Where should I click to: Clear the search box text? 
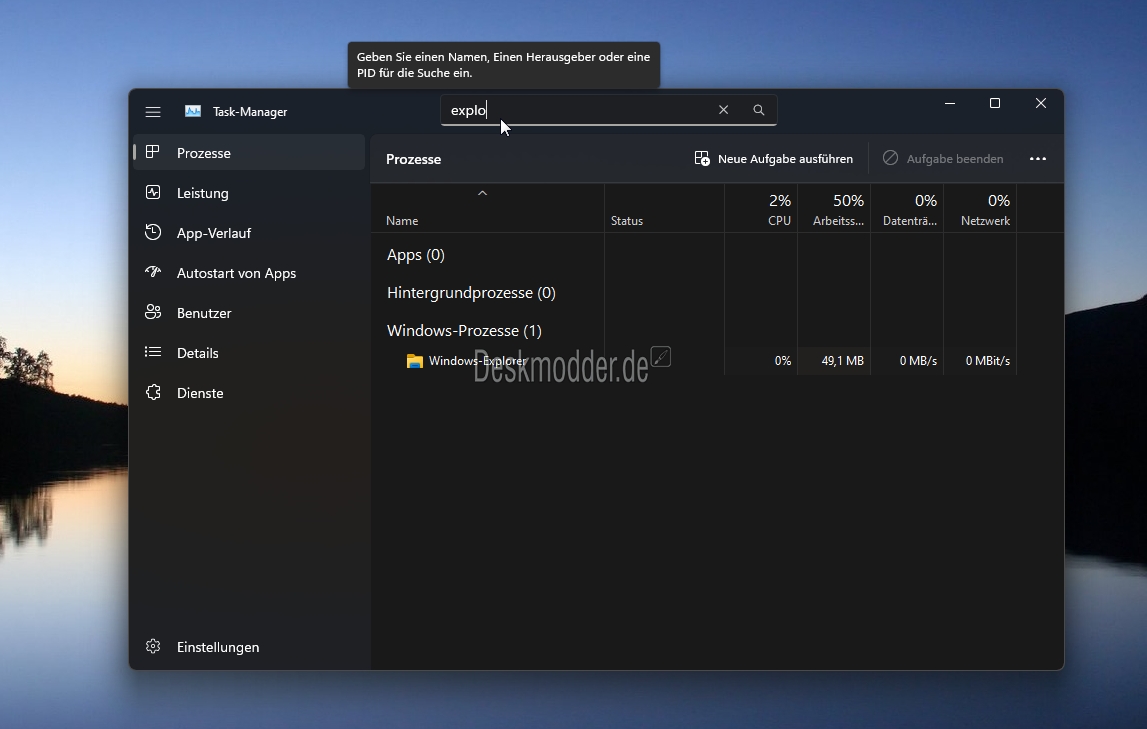coord(723,110)
